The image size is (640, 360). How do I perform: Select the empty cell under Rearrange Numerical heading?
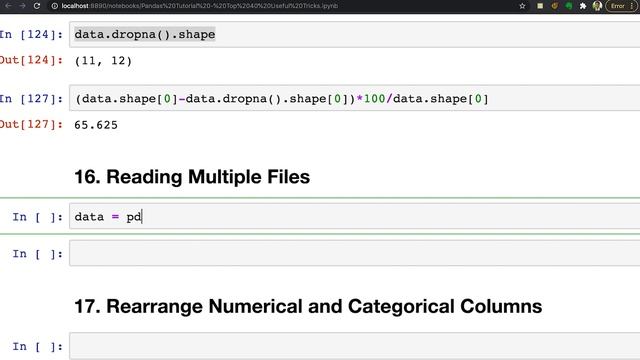[354, 346]
